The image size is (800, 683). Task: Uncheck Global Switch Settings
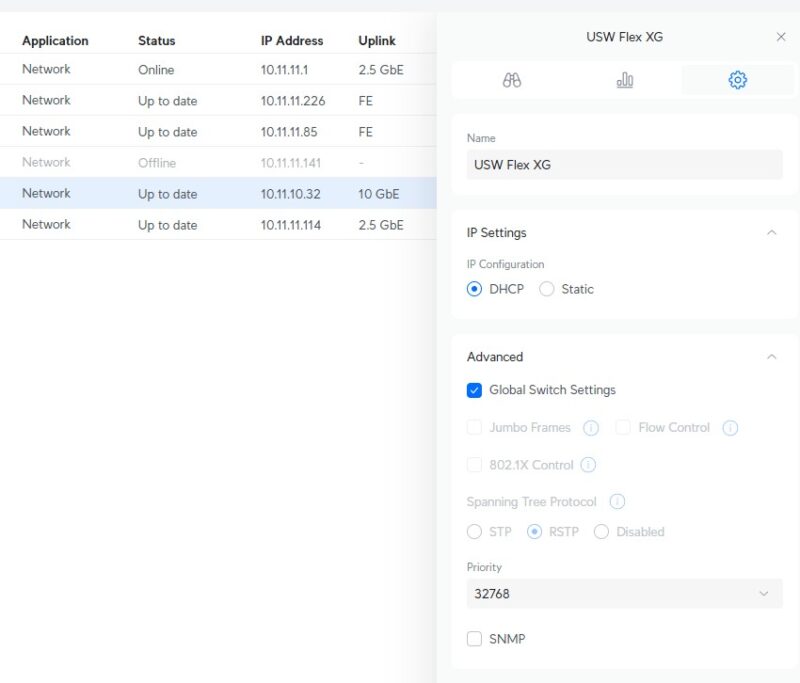pyautogui.click(x=474, y=390)
